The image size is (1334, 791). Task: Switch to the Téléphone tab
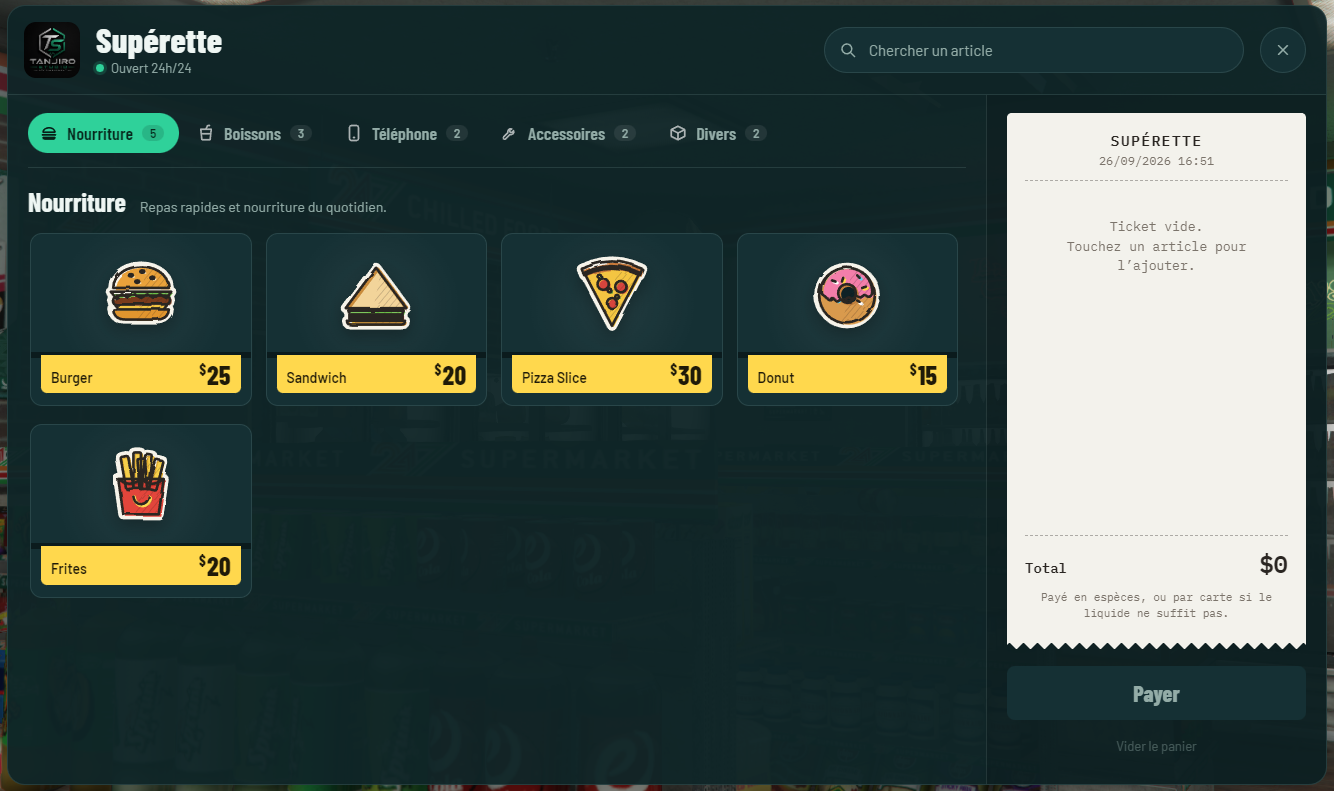click(x=406, y=134)
